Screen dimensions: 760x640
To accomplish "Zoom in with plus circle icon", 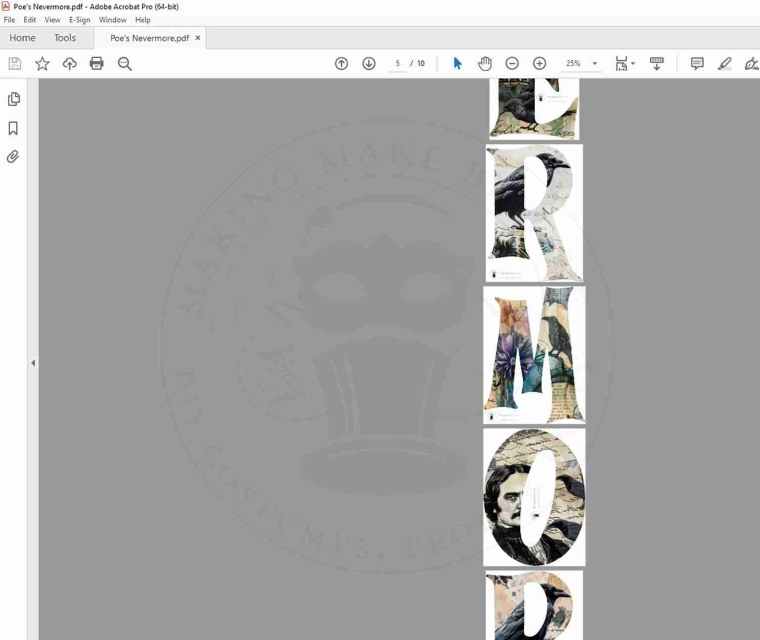I will (539, 64).
